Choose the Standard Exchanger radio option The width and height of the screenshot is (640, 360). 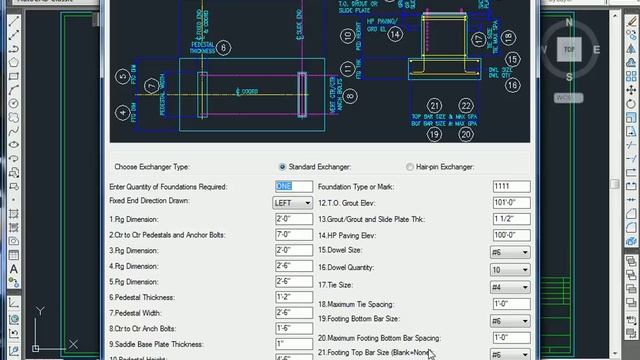click(282, 167)
